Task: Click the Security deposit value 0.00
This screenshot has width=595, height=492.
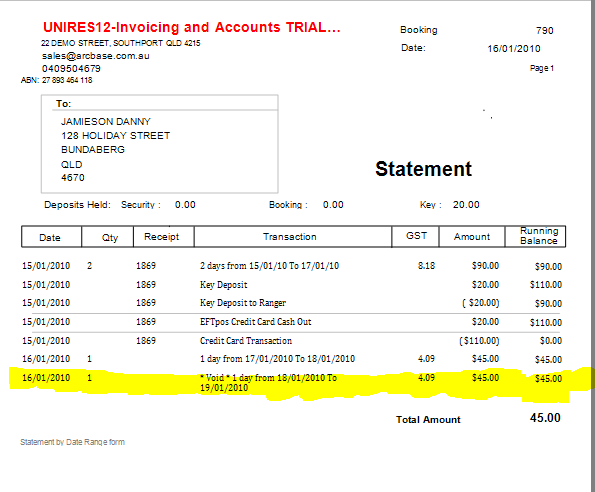Action: [x=185, y=205]
